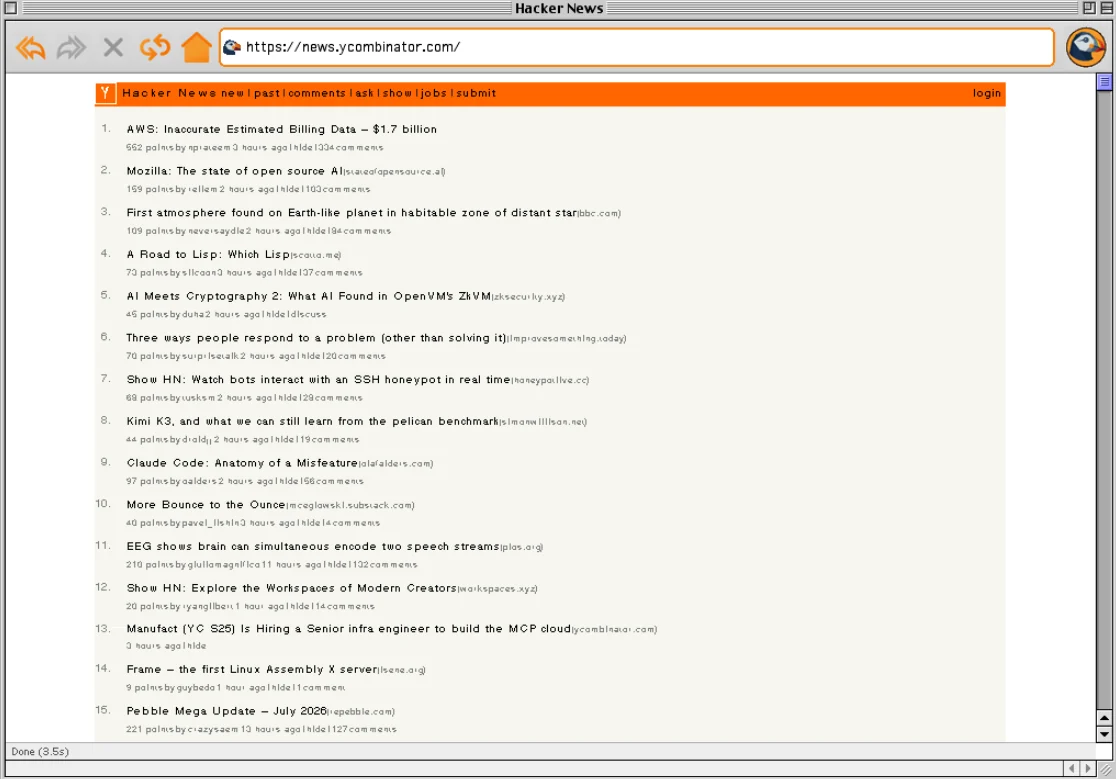This screenshot has height=779, width=1116.
Task: Open the 'new' nav link
Action: pos(232,93)
